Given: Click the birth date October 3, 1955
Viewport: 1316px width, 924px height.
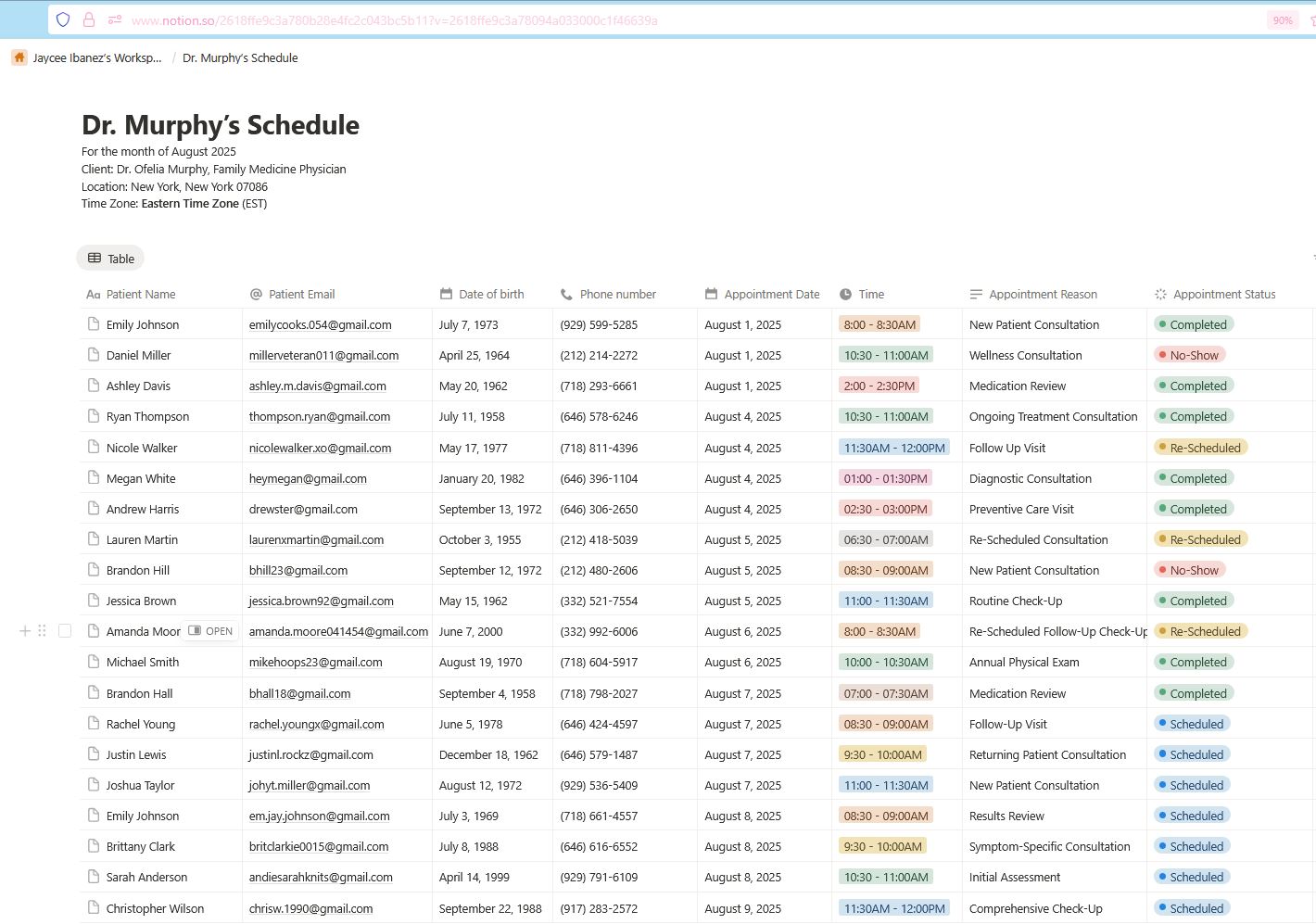Looking at the screenshot, I should click(x=480, y=539).
